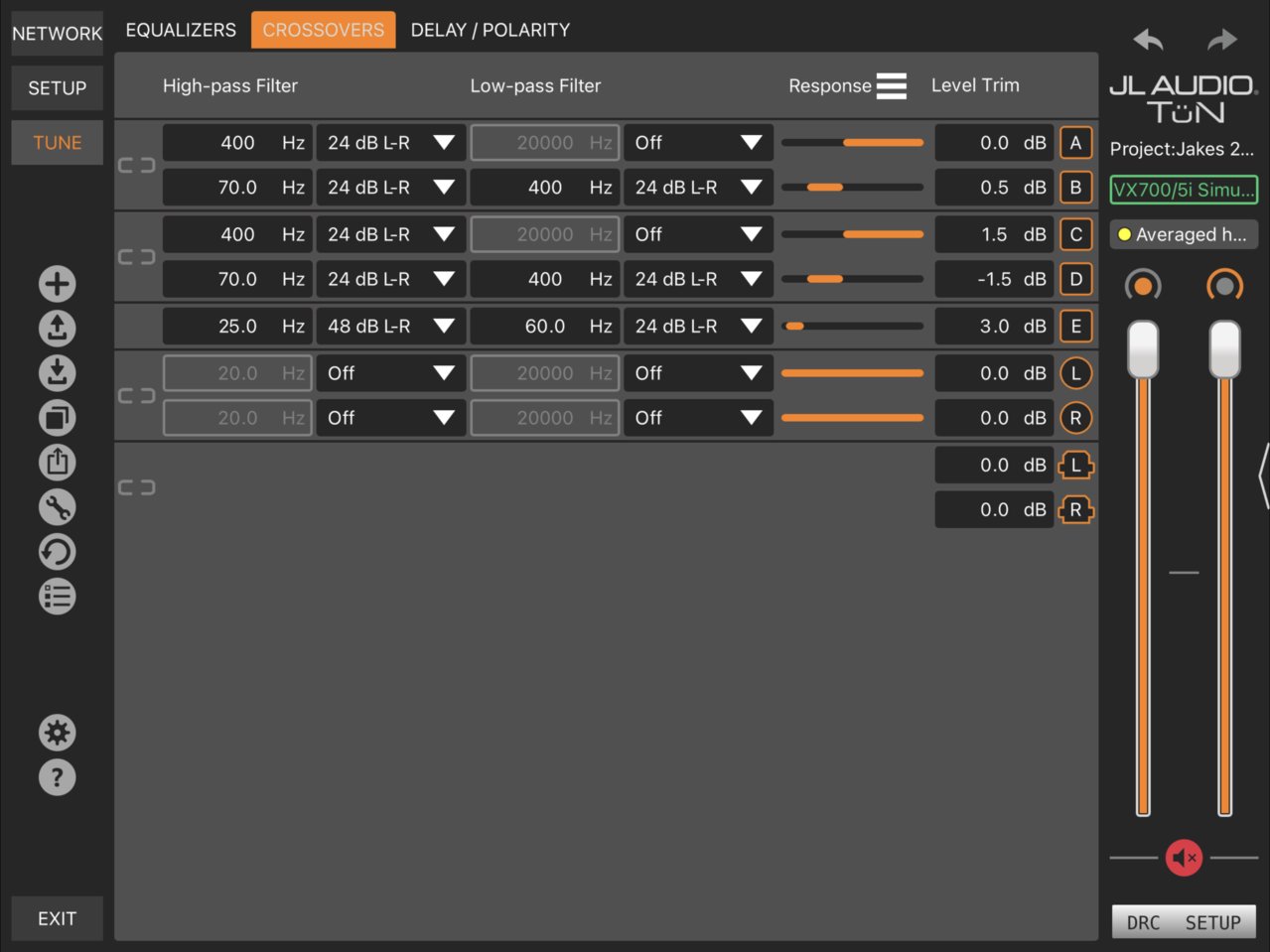The image size is (1270, 952).
Task: Open channel C low-pass Off dropdown
Action: tap(698, 234)
